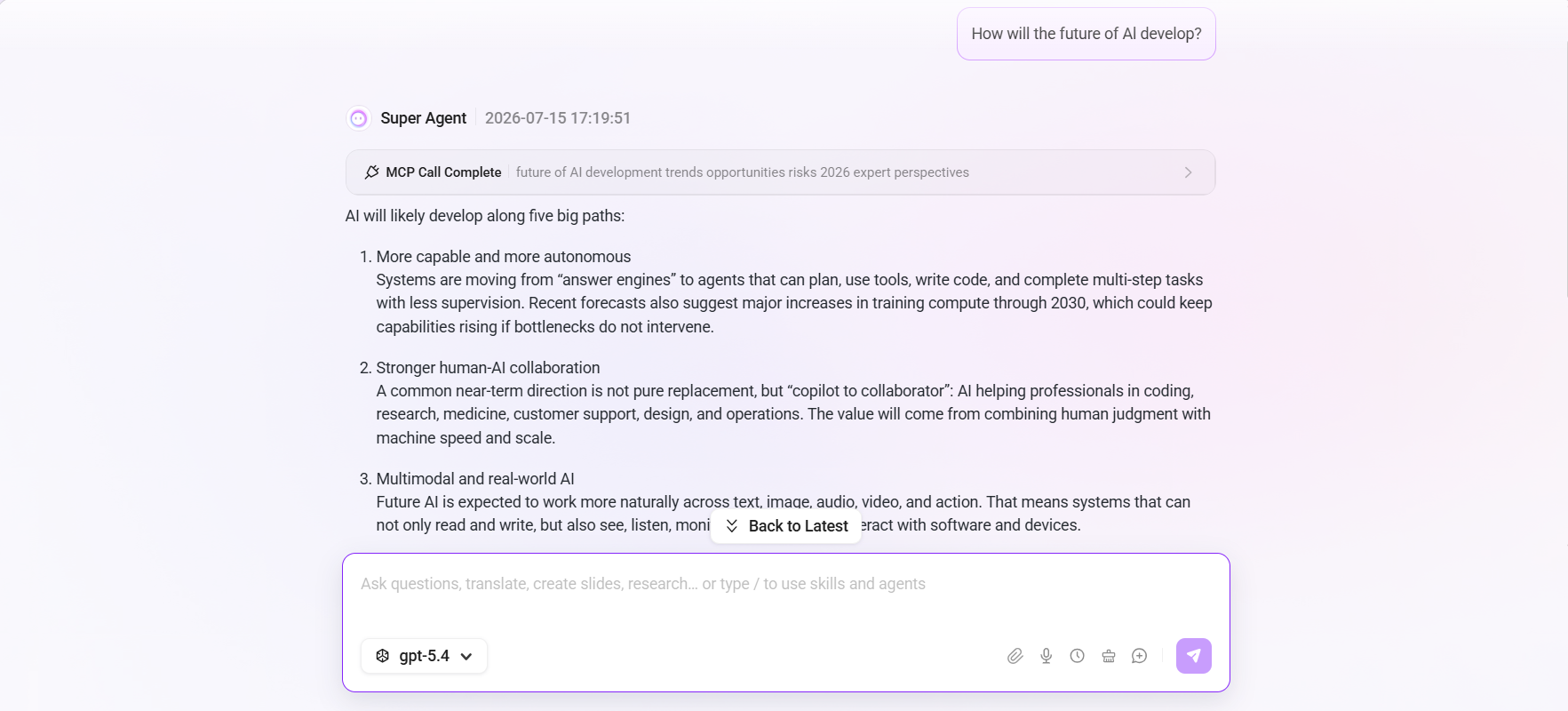
Task: Click the Super Agent avatar icon
Action: tap(359, 118)
